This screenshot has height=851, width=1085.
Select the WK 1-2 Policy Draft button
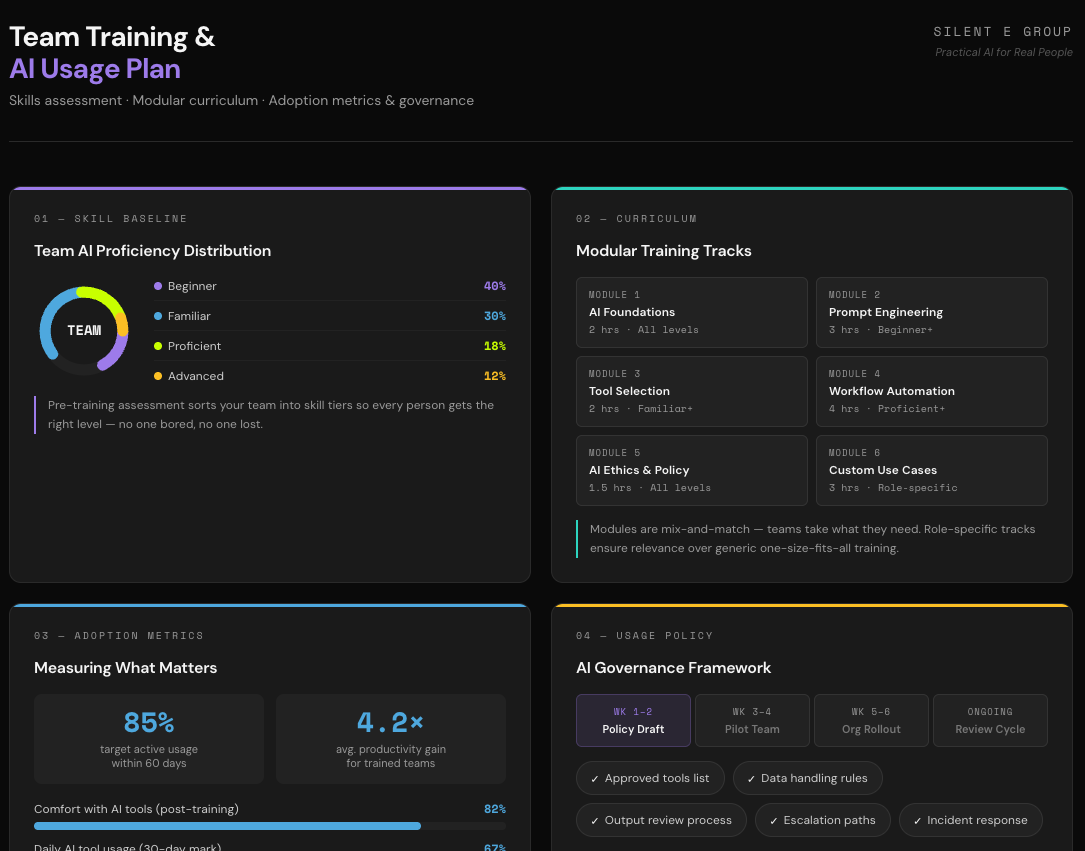633,720
